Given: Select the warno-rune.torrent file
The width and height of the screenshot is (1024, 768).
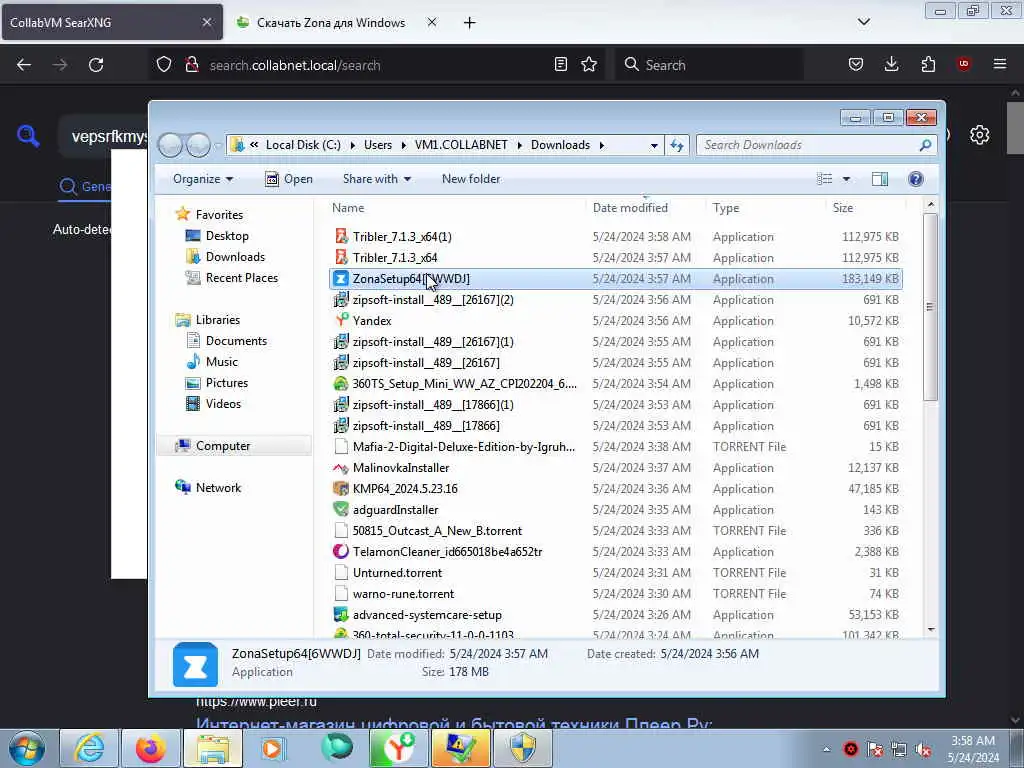Looking at the screenshot, I should (616, 594).
